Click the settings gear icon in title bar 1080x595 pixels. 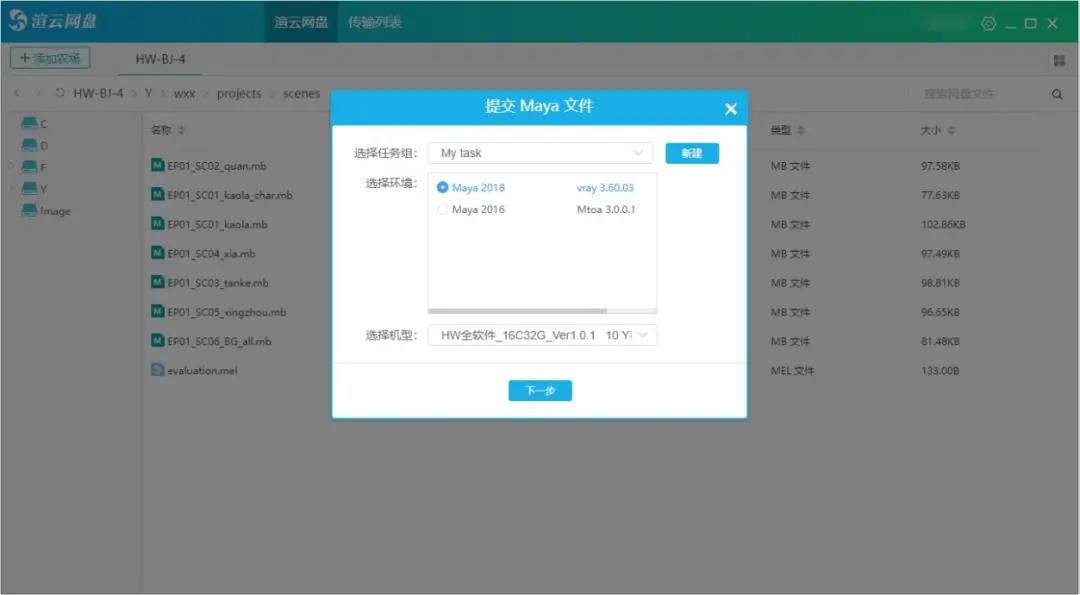(988, 23)
